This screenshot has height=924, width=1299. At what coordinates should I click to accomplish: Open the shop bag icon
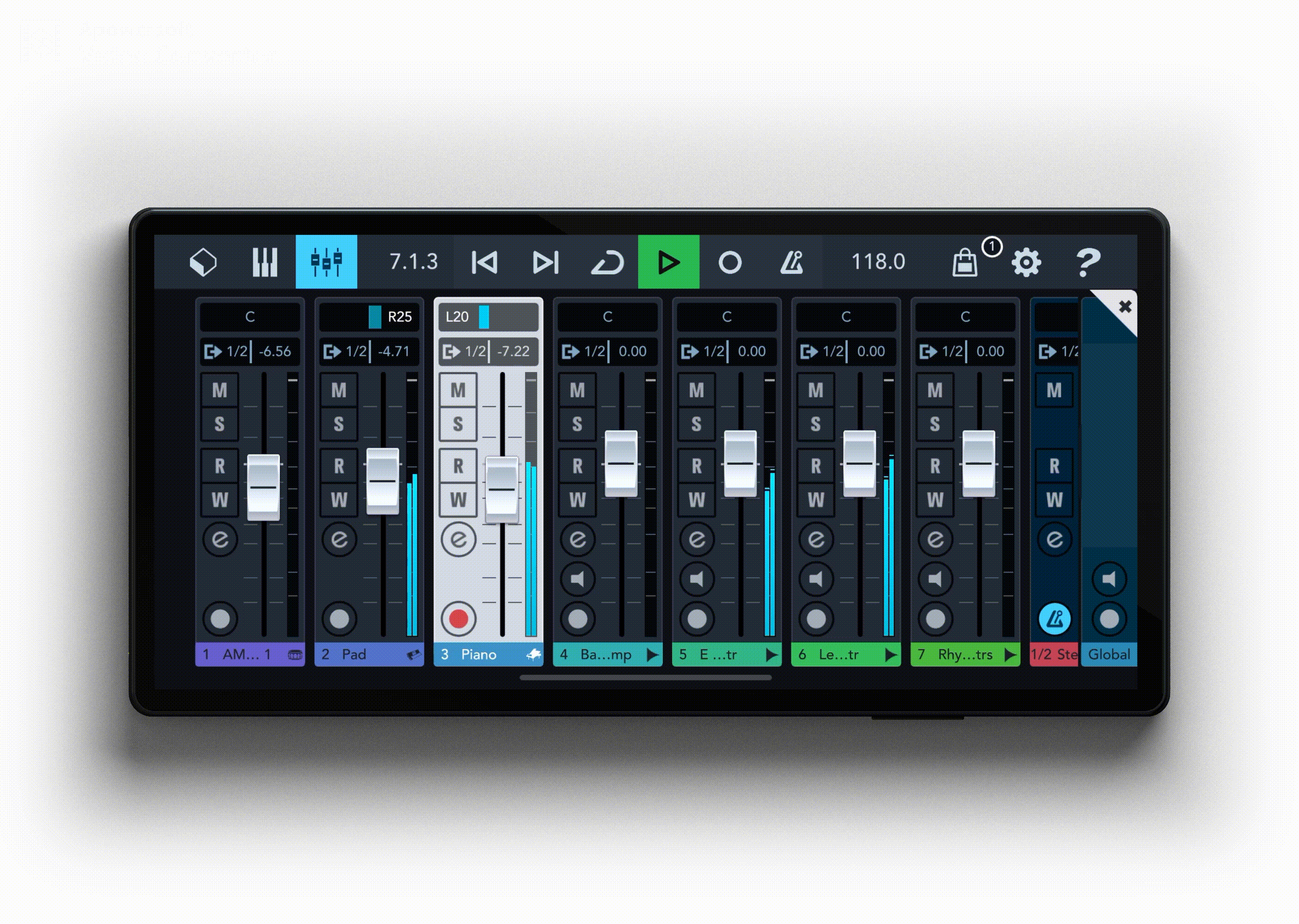pos(965,263)
